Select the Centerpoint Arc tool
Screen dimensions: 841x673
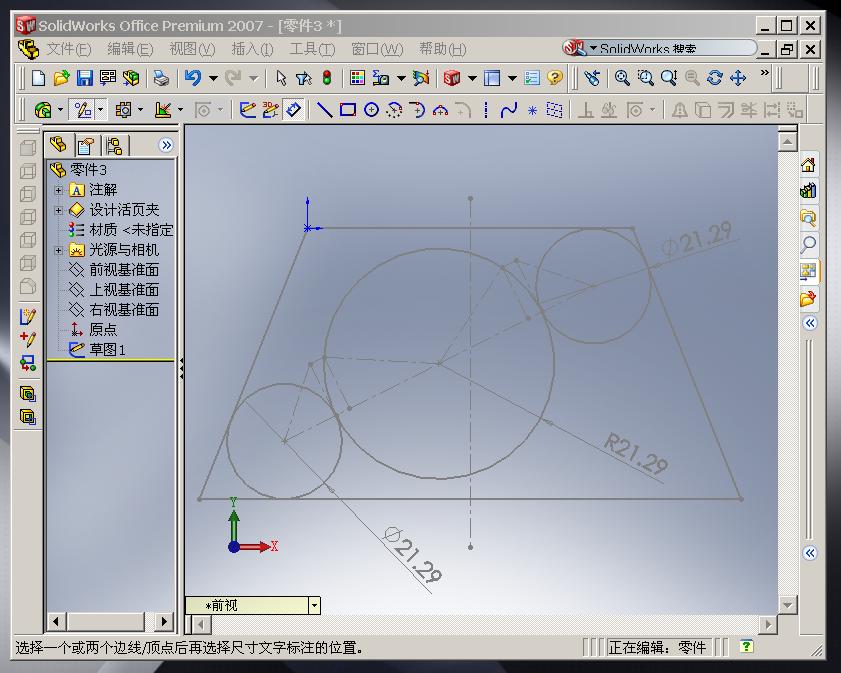click(x=394, y=110)
